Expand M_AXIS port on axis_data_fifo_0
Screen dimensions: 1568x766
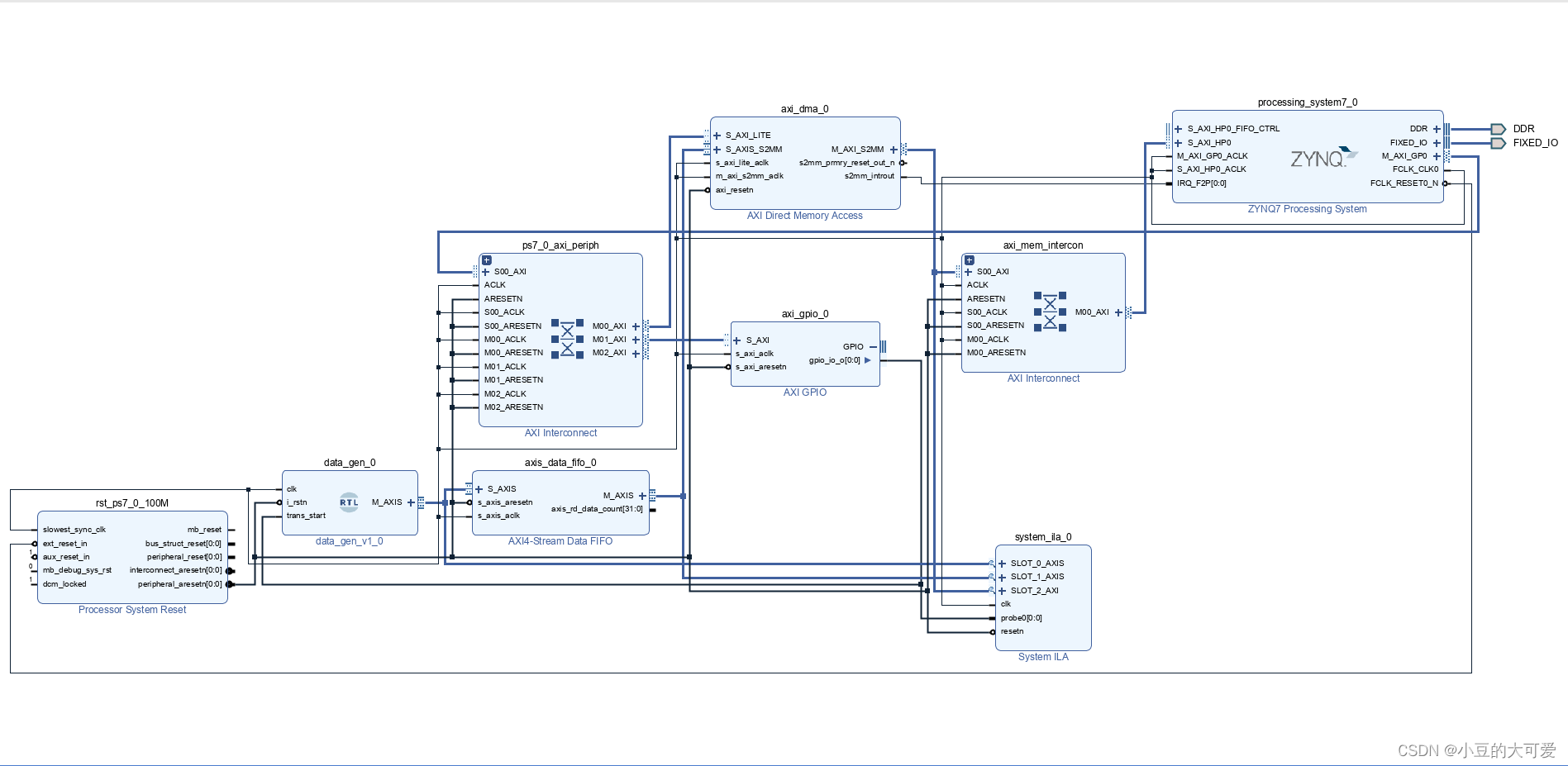[642, 496]
